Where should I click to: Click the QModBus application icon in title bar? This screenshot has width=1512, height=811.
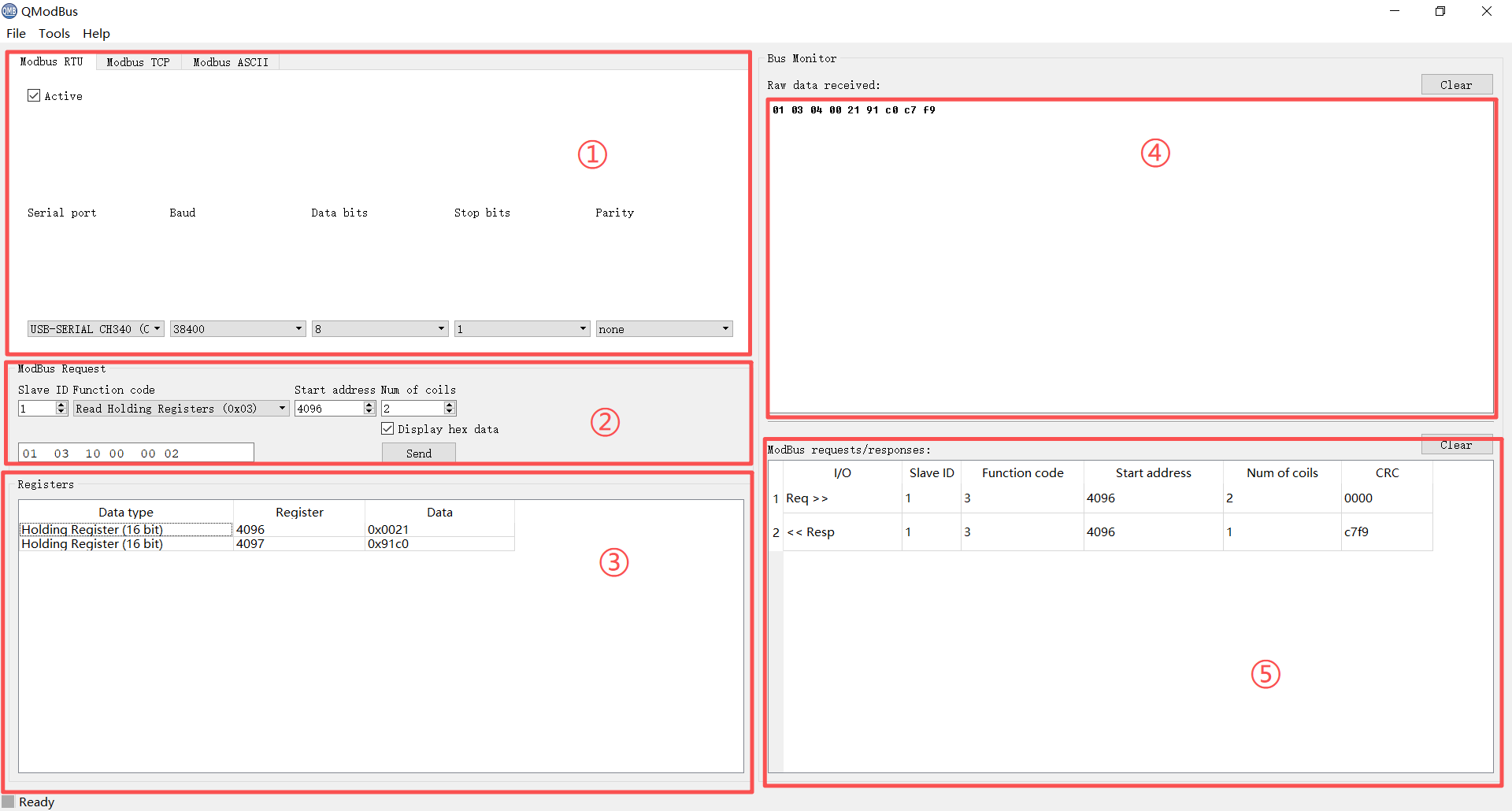tap(9, 11)
